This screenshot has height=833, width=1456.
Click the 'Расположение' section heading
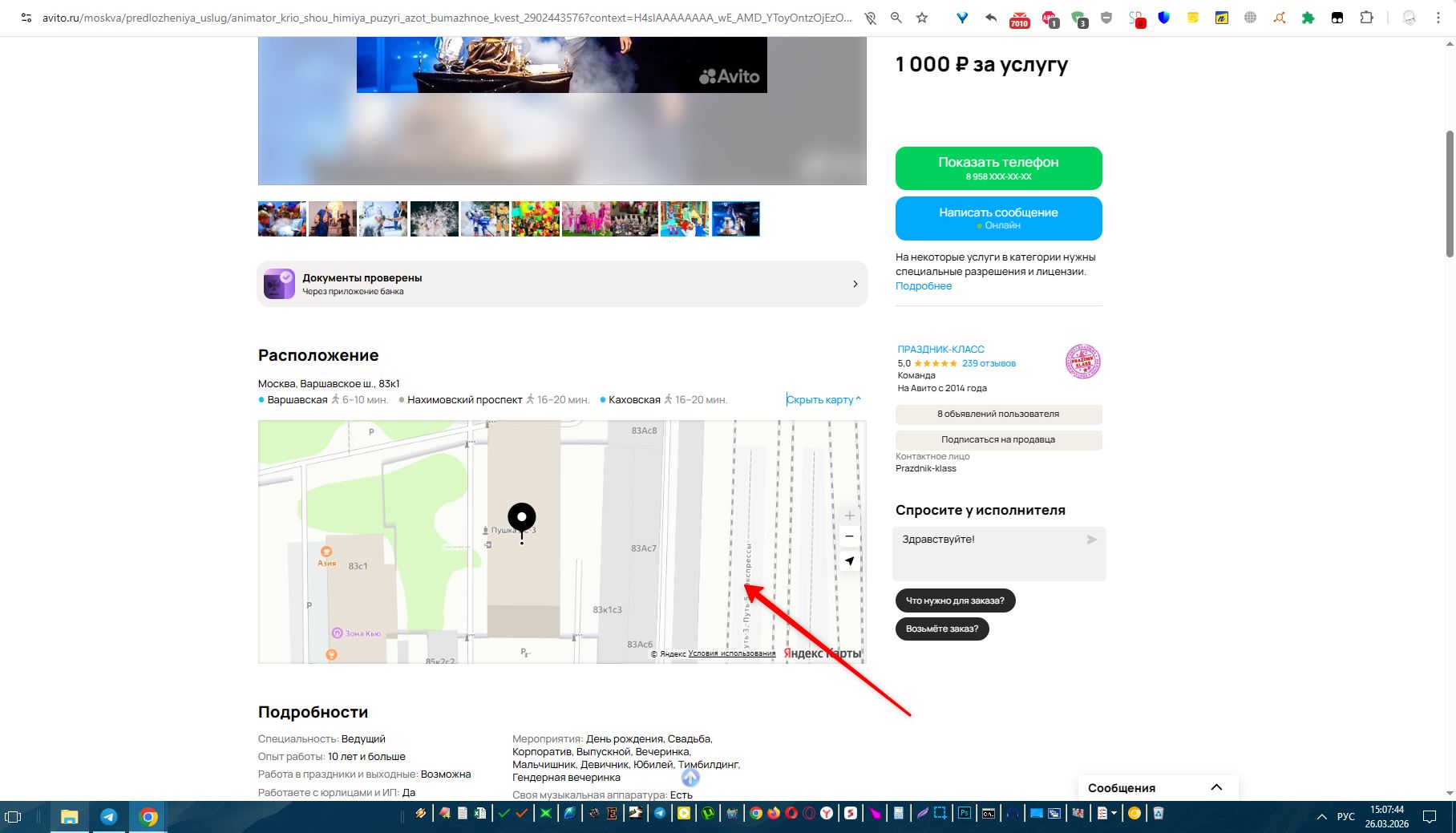tap(318, 355)
